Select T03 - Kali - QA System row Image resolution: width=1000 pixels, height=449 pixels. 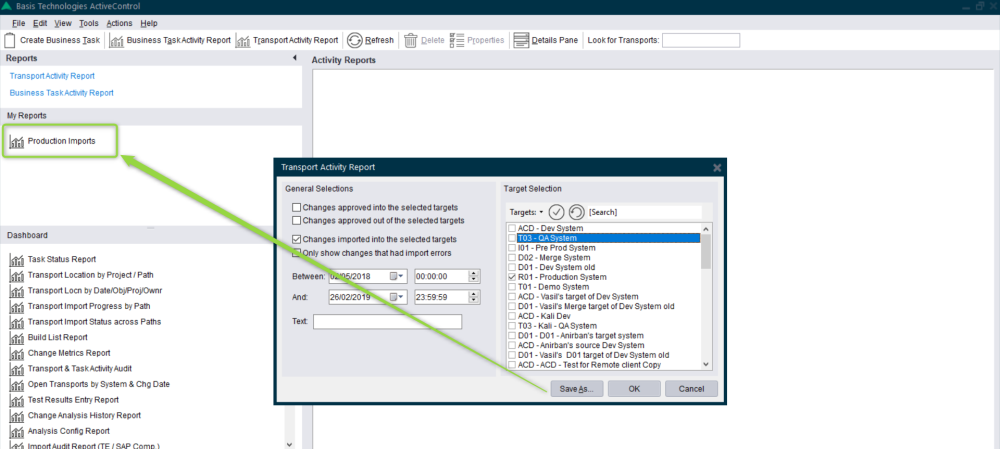[x=604, y=327]
